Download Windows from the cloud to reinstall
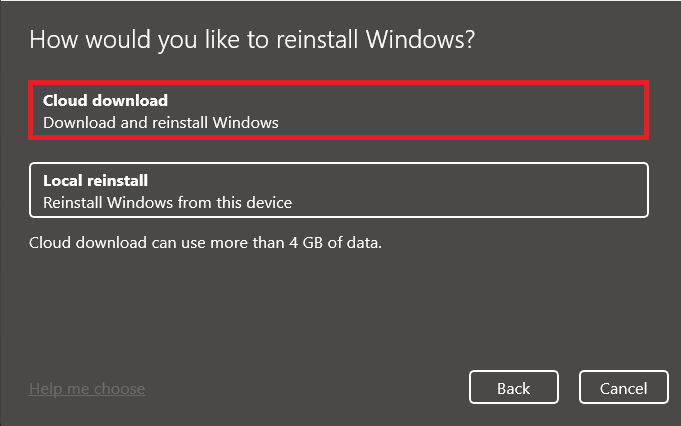This screenshot has height=426, width=681. point(339,111)
